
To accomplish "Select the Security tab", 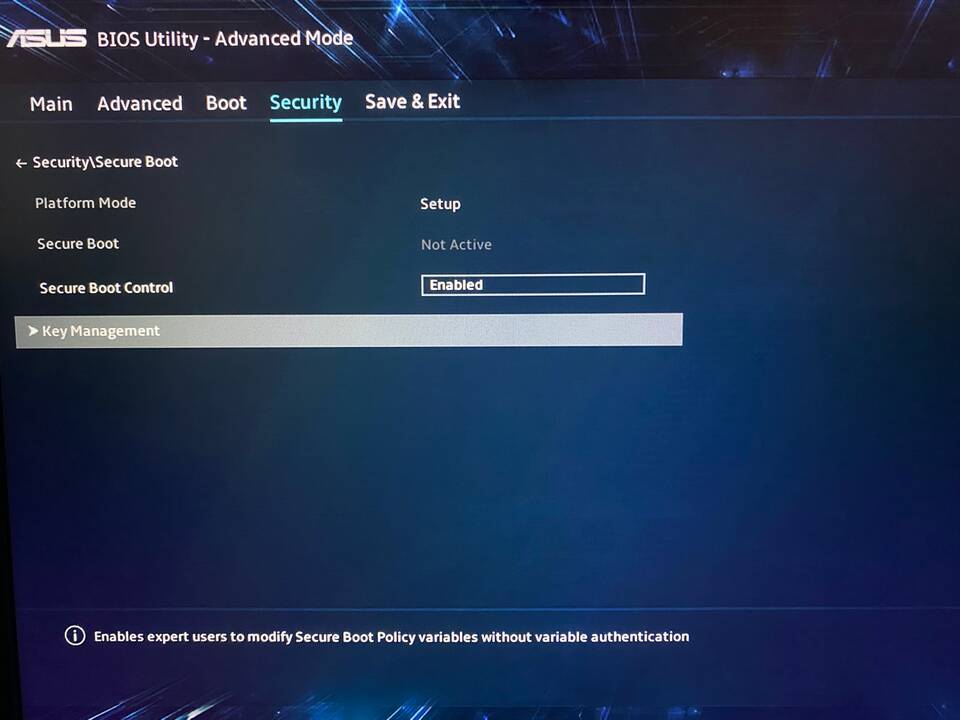I will coord(306,102).
